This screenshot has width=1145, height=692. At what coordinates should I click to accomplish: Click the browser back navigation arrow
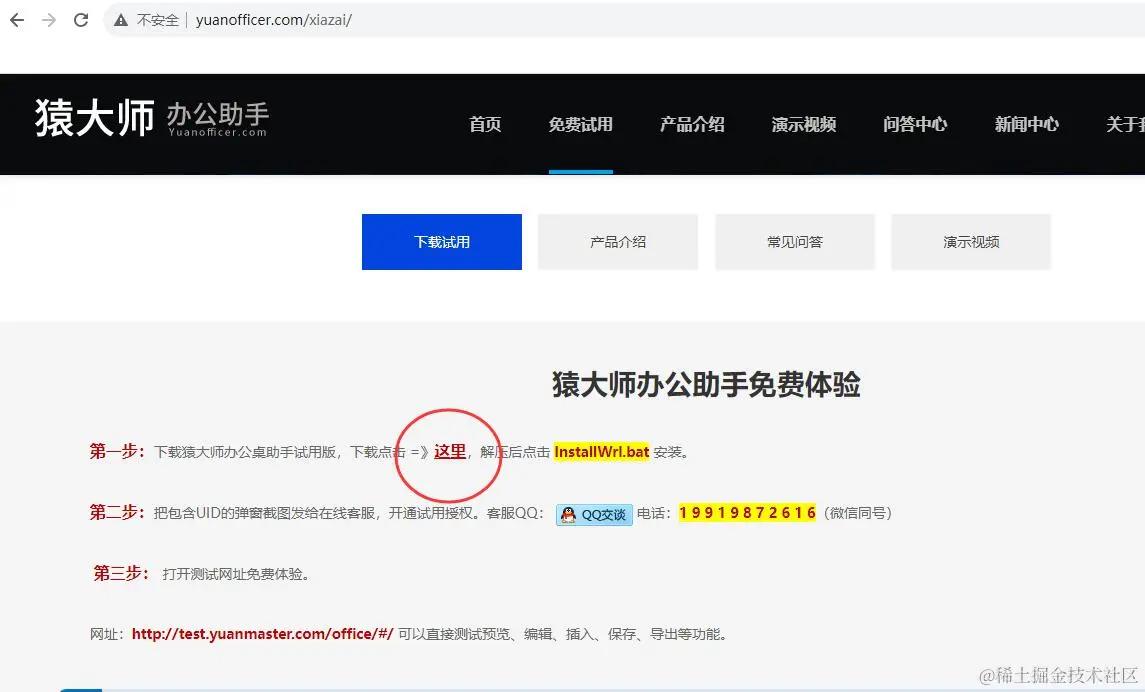point(15,19)
